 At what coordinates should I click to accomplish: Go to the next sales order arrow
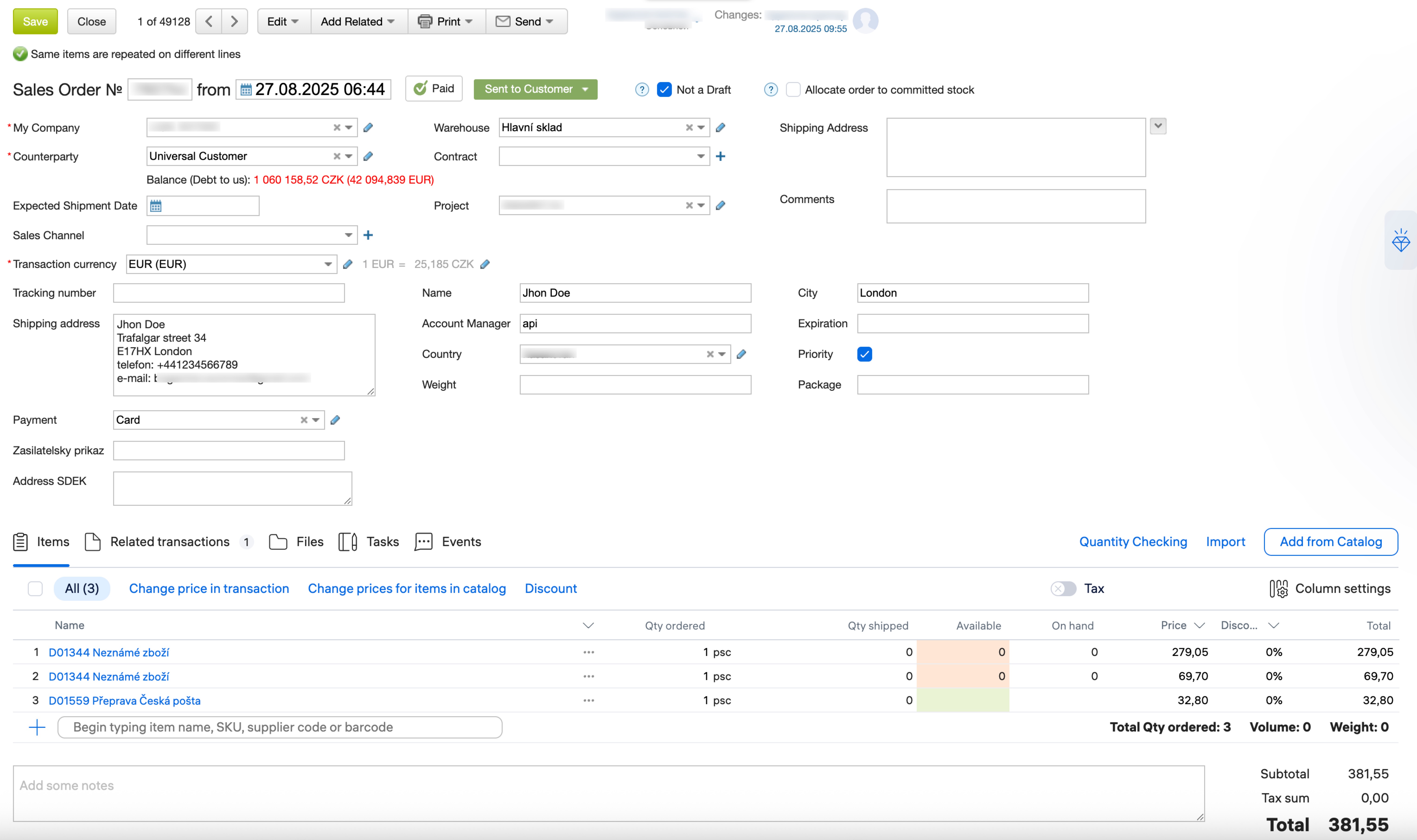[234, 22]
